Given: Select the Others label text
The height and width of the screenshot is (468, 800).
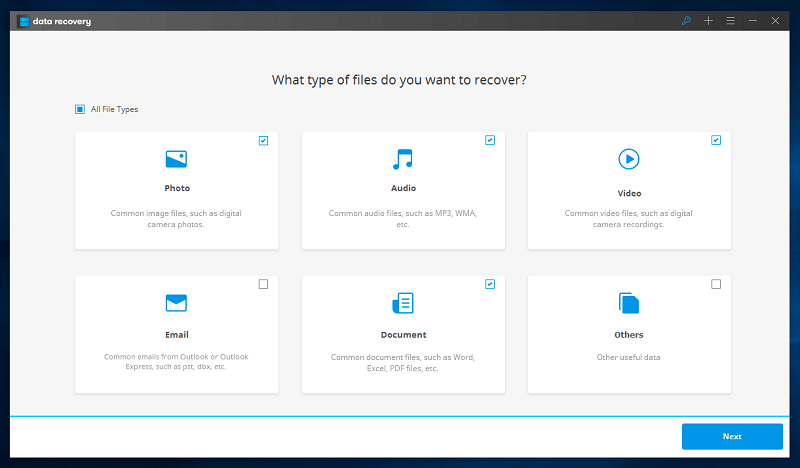Looking at the screenshot, I should (x=629, y=335).
